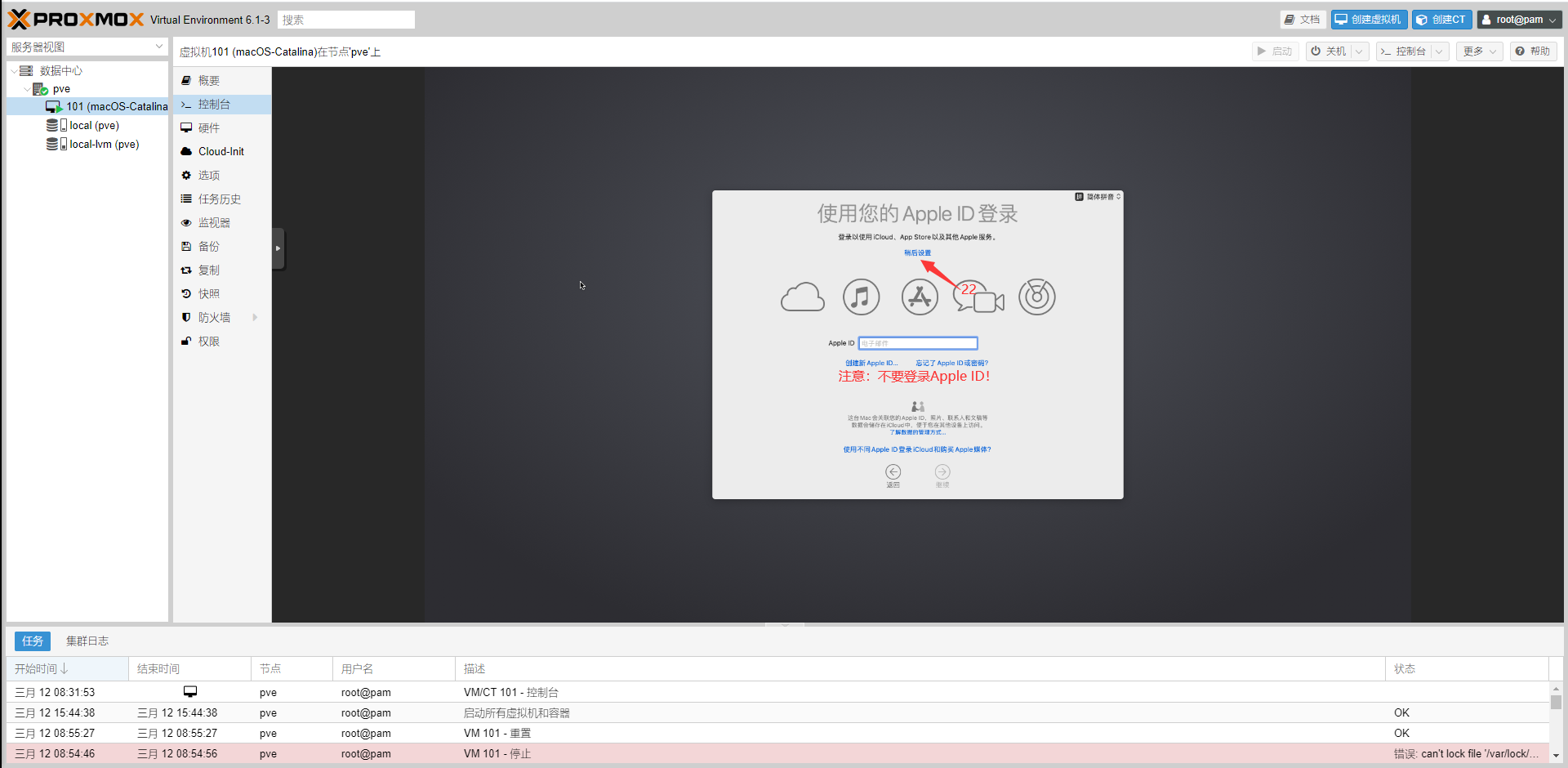Sort the task list by 开始时间 column
The height and width of the screenshot is (768, 1568).
(x=41, y=669)
